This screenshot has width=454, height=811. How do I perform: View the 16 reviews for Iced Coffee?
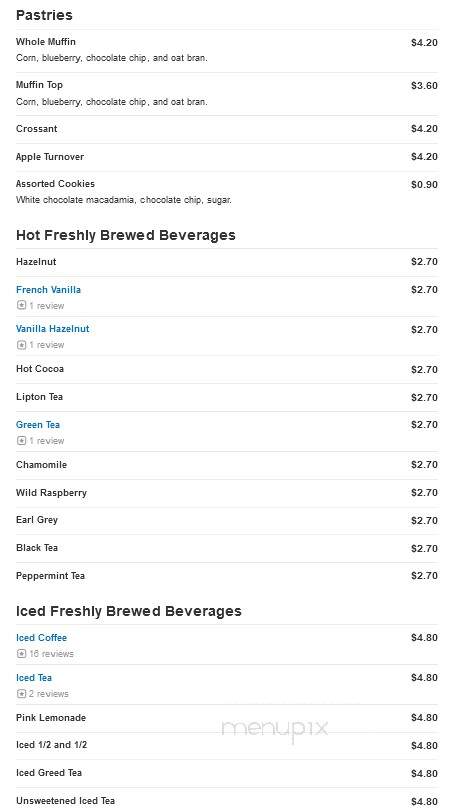51,654
